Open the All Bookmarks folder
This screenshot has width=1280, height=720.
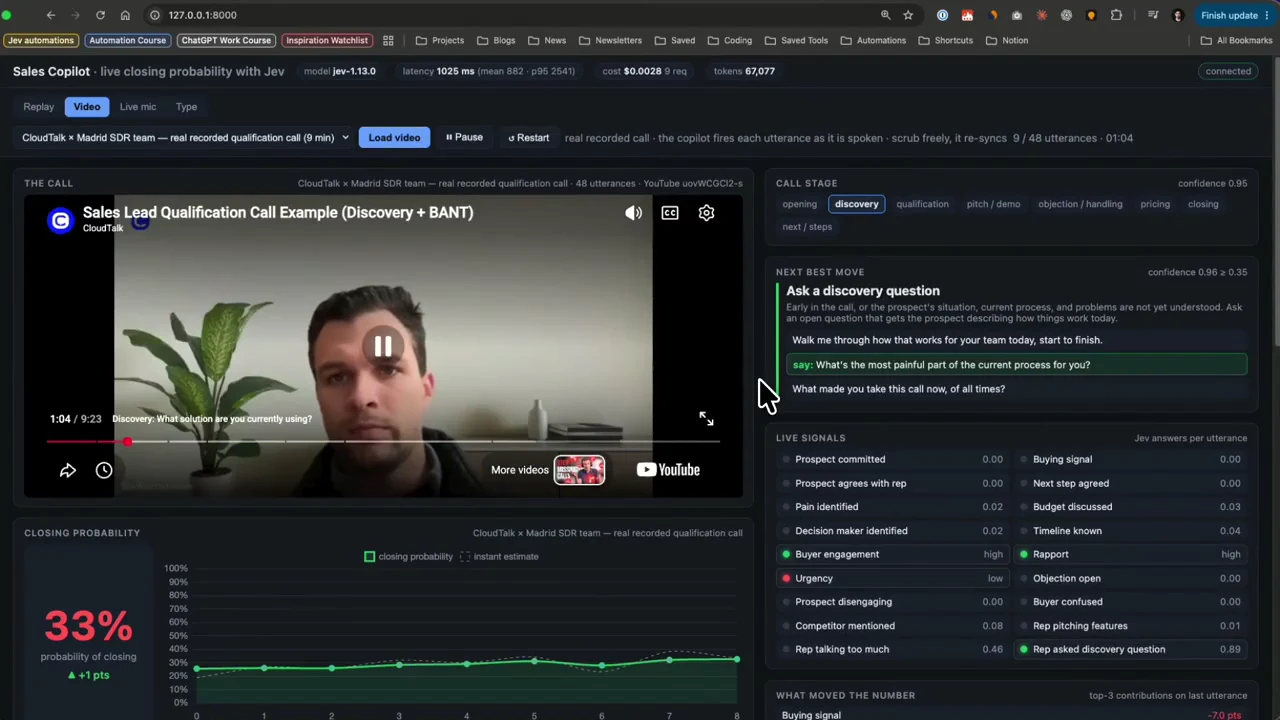click(x=1236, y=40)
